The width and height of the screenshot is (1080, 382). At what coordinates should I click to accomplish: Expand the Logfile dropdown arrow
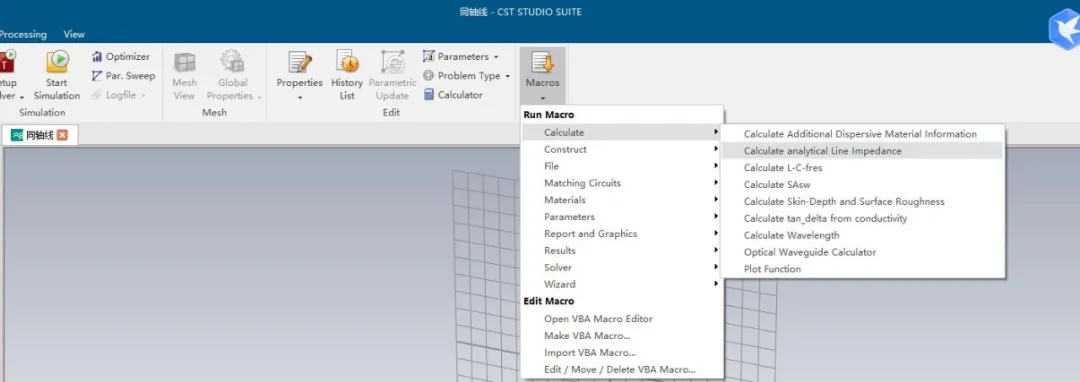[x=143, y=96]
